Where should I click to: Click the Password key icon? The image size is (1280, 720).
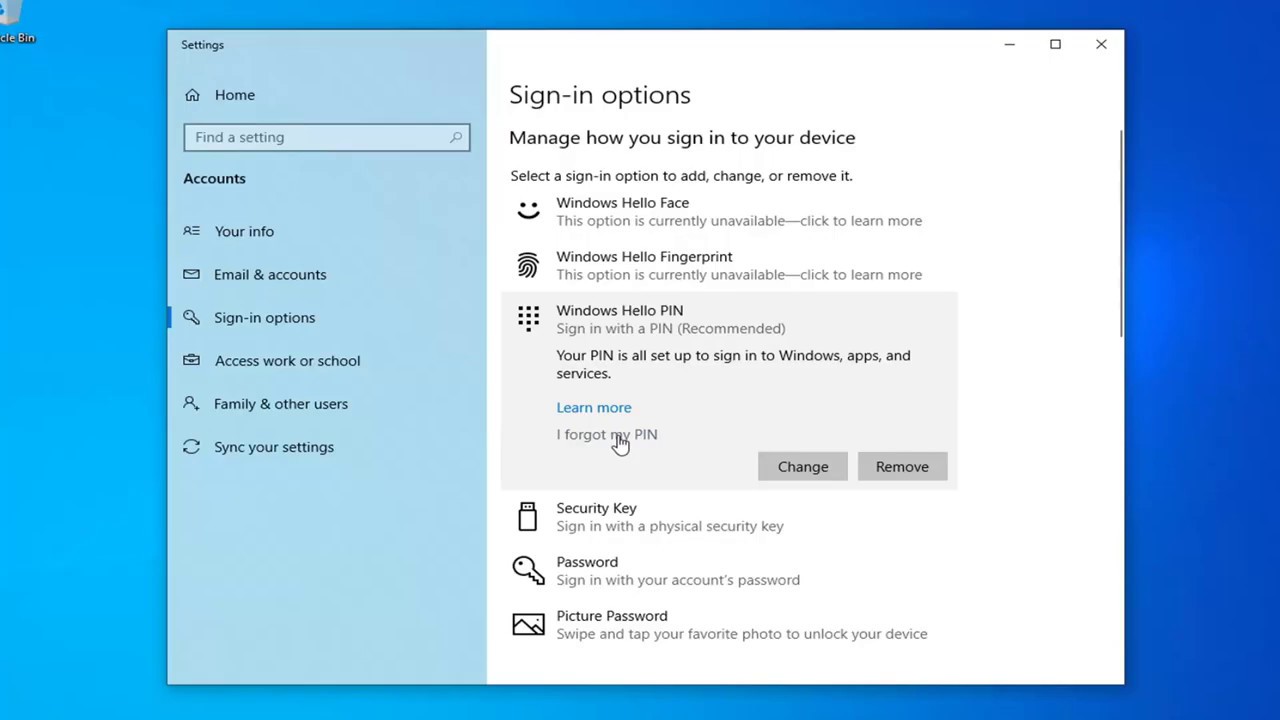click(528, 570)
